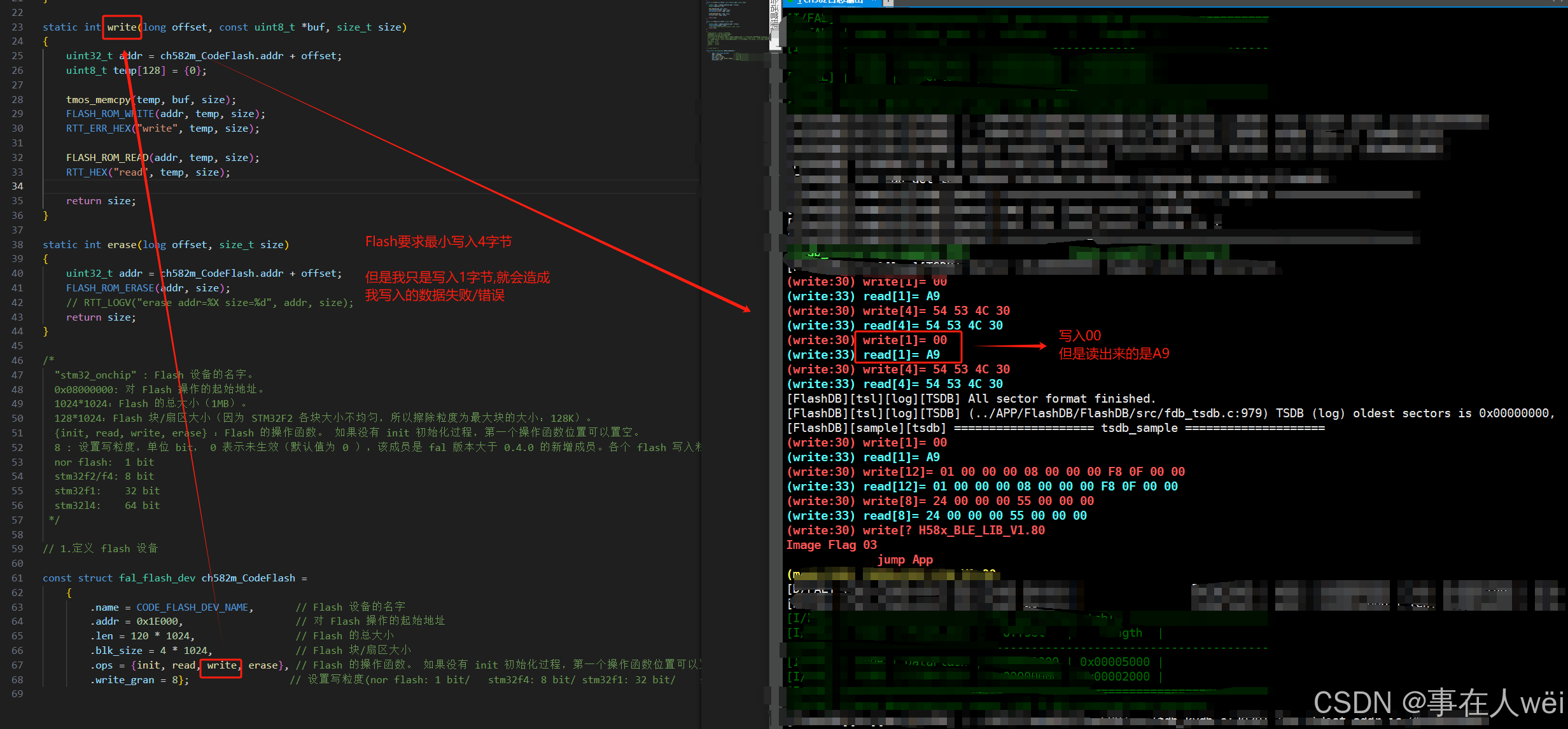Image resolution: width=1568 pixels, height=729 pixels.
Task: Add a new terminal session tab
Action: coord(888,2)
